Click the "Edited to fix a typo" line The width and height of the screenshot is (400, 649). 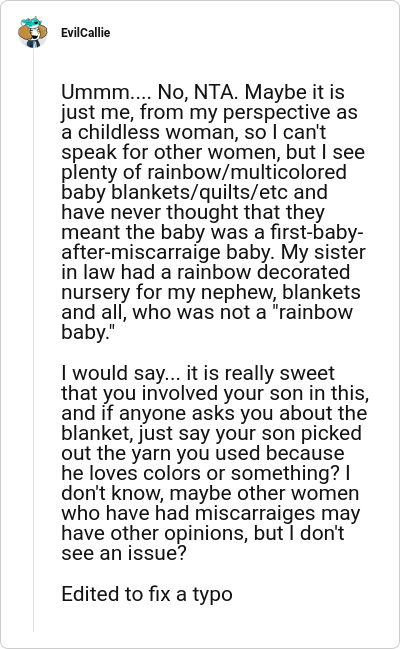coord(147,594)
